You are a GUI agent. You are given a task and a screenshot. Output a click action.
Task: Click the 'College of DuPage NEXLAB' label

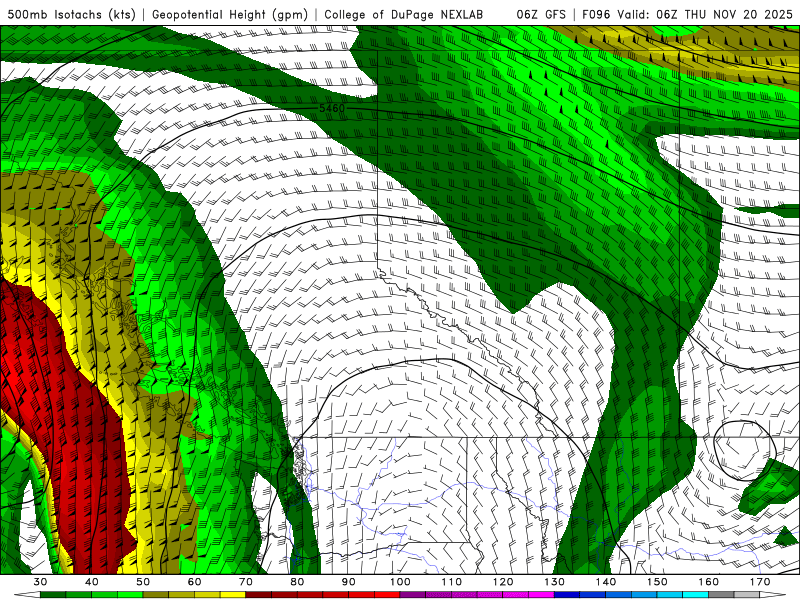click(x=403, y=14)
